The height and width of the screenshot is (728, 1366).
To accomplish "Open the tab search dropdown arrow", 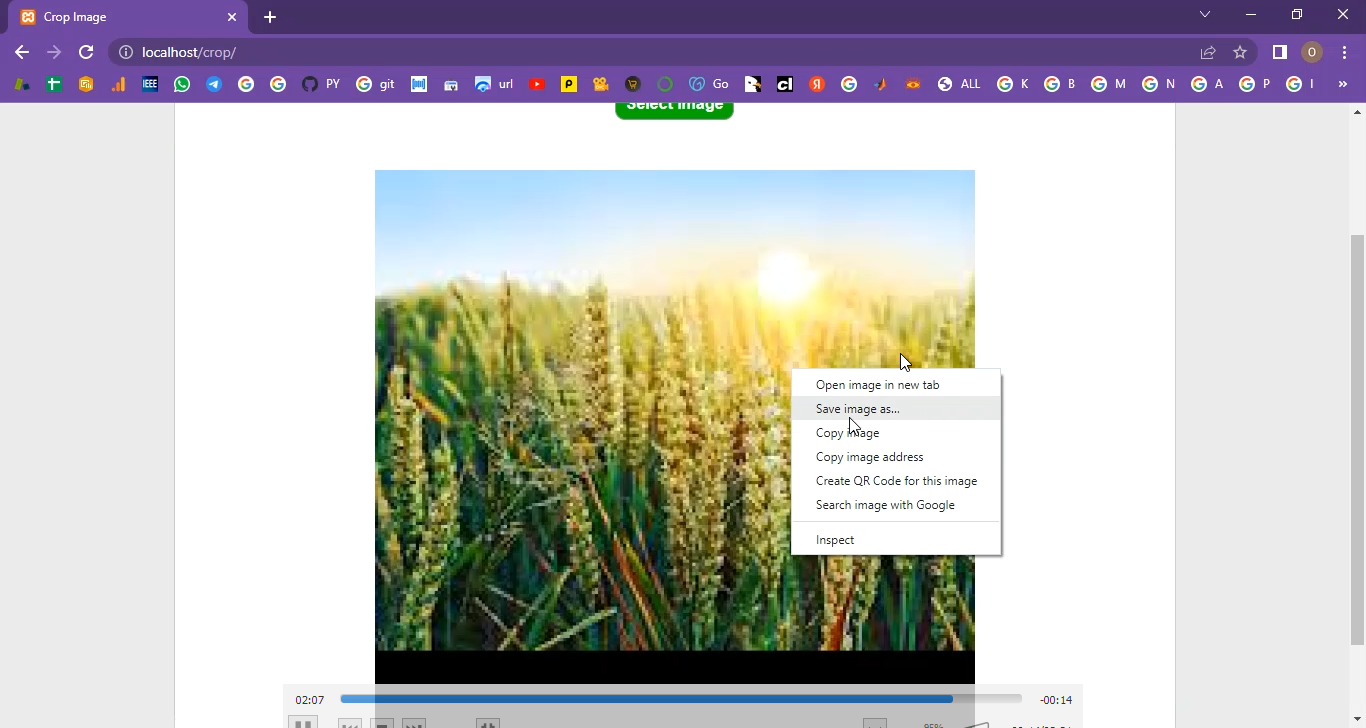I will (1205, 15).
